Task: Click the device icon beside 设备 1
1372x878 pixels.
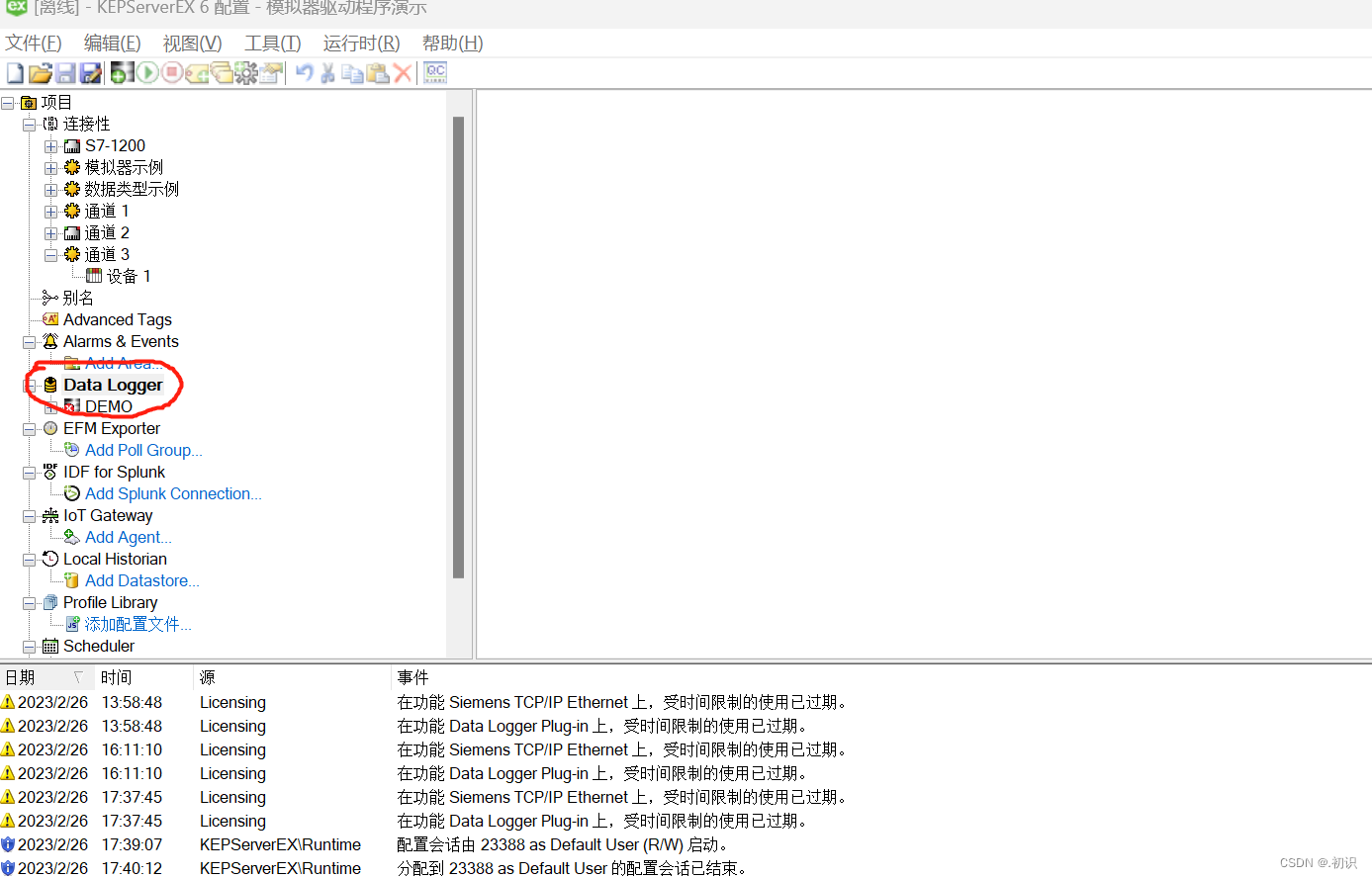Action: [94, 276]
